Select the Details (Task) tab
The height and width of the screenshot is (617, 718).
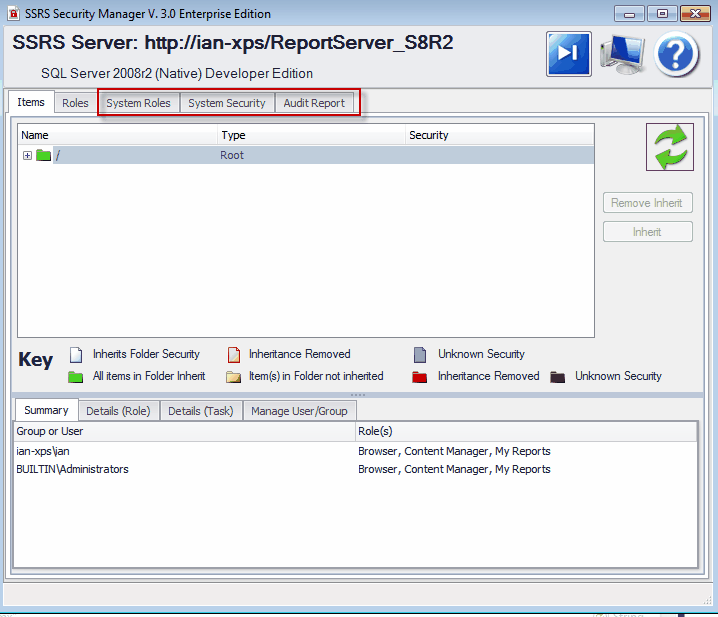pos(201,411)
